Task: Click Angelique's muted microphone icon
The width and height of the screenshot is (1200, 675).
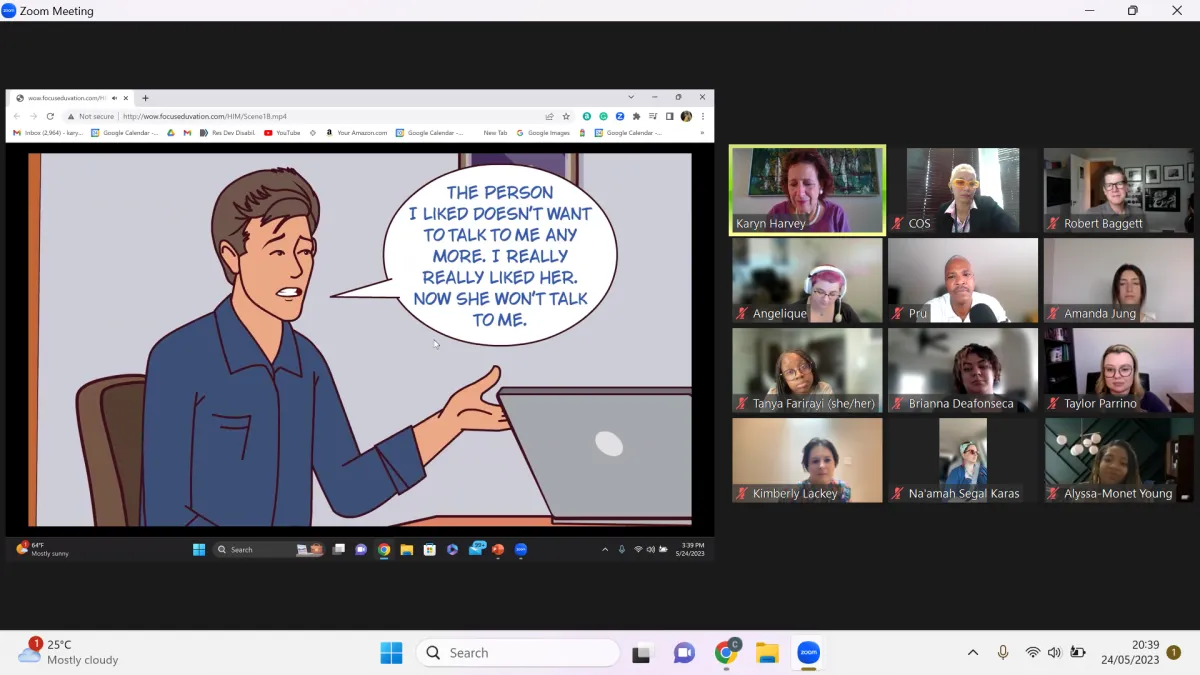Action: point(742,314)
